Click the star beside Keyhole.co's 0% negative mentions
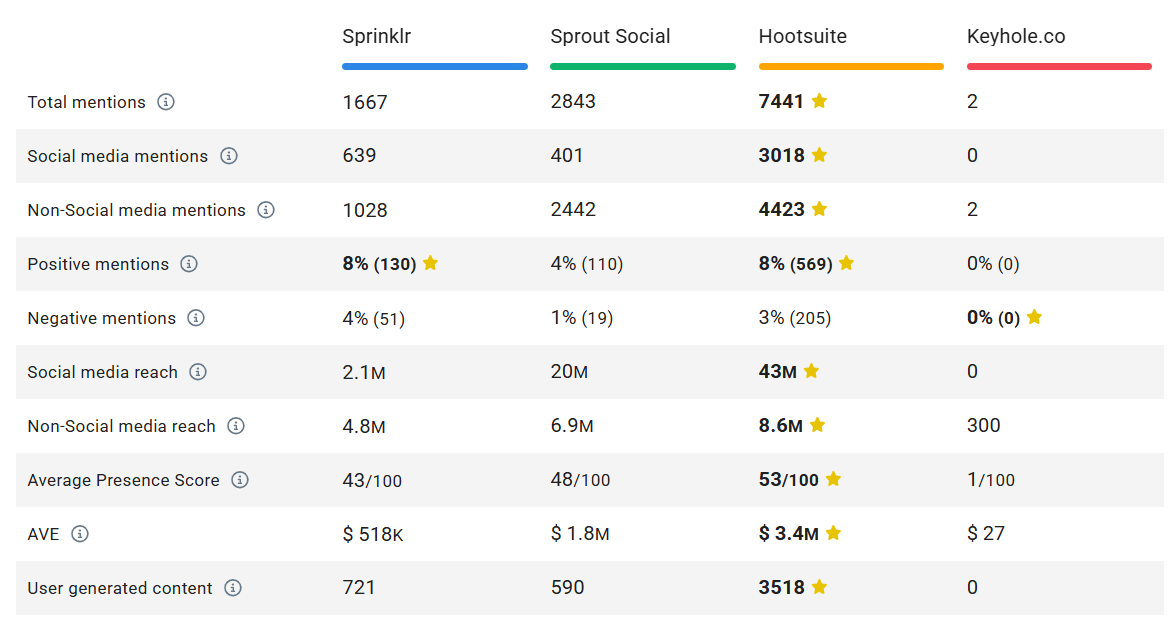The image size is (1176, 627). tap(1034, 317)
